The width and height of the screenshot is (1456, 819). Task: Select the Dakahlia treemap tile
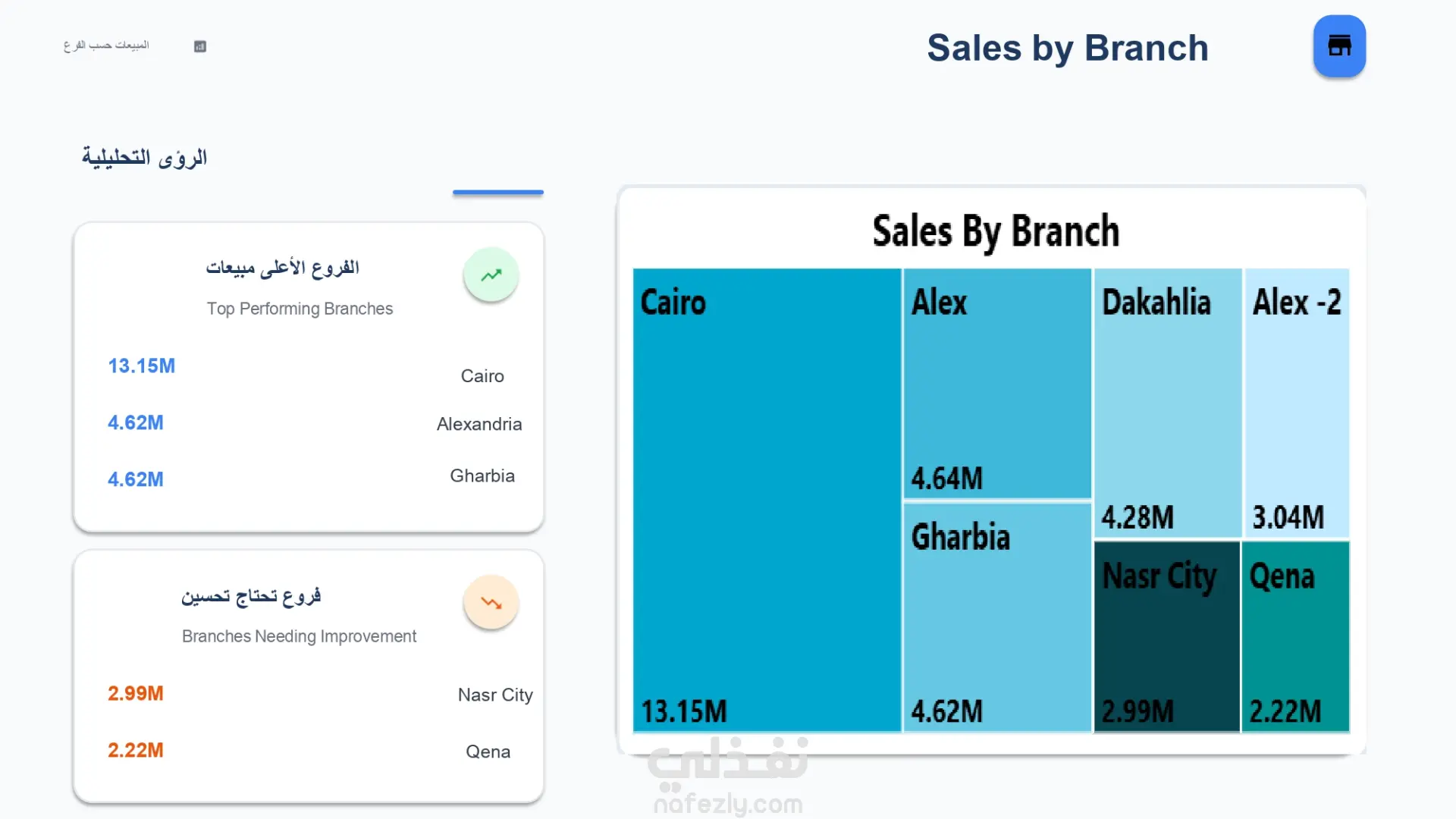pos(1167,402)
